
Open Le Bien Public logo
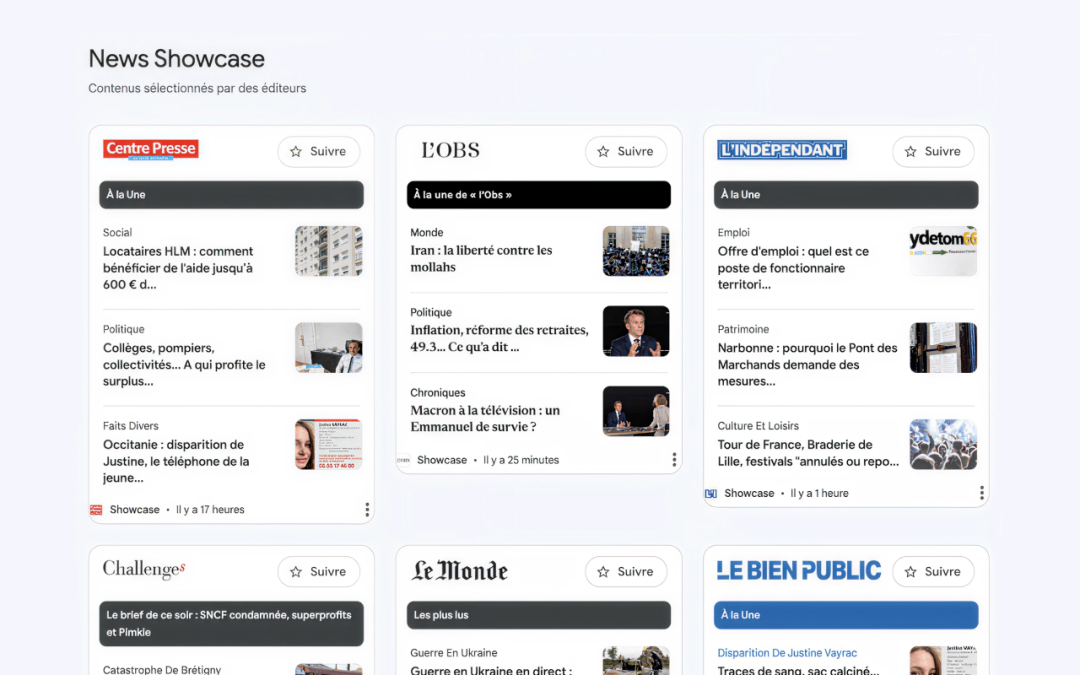[x=799, y=570]
